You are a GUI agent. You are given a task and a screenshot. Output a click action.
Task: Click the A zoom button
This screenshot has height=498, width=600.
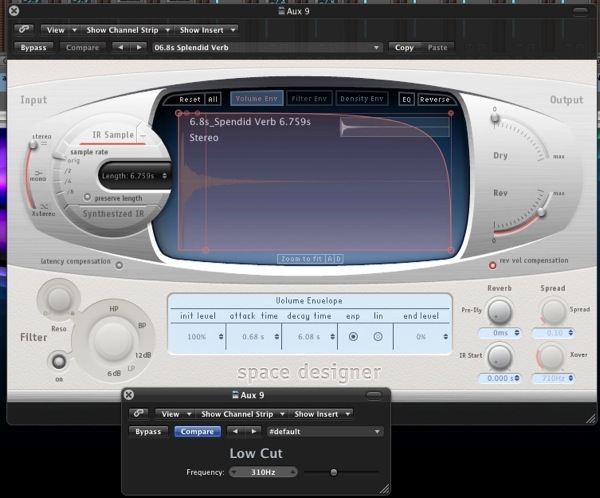pos(329,259)
